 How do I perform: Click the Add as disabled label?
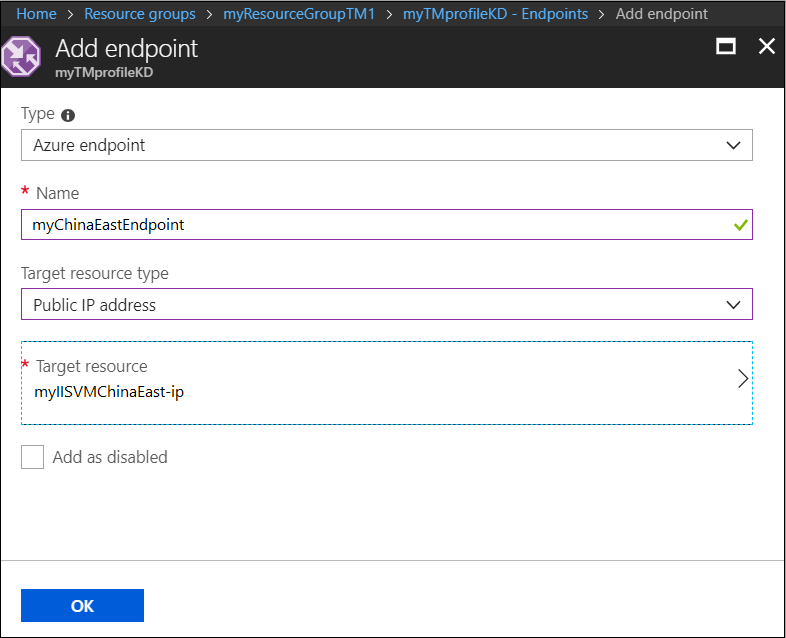pyautogui.click(x=110, y=457)
